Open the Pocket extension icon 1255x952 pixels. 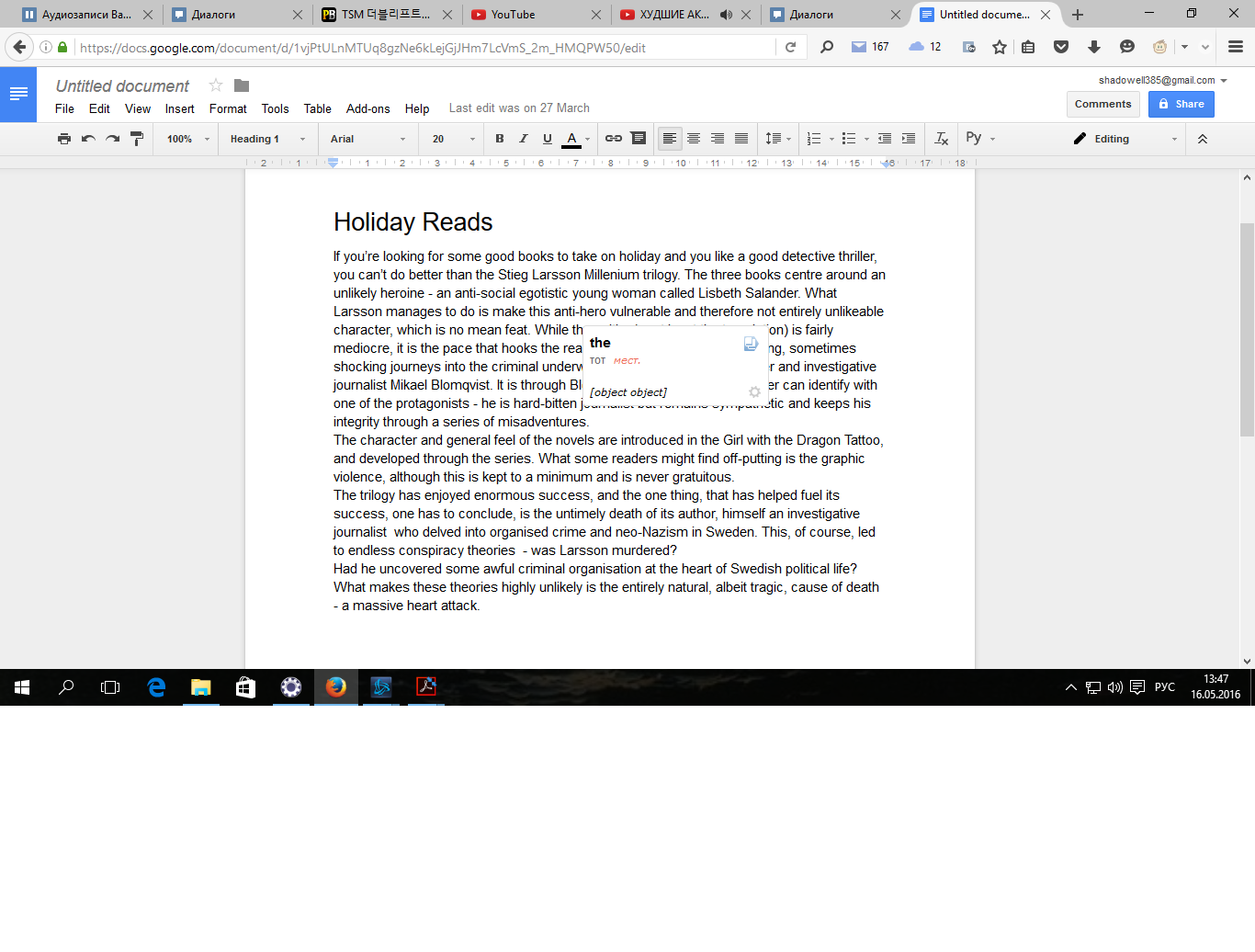point(1061,47)
